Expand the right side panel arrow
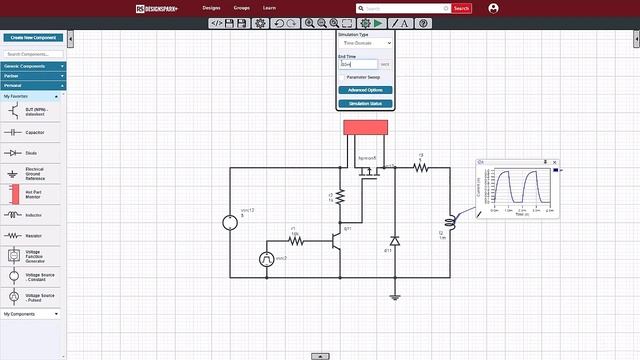This screenshot has height=360, width=640. (x=636, y=39)
